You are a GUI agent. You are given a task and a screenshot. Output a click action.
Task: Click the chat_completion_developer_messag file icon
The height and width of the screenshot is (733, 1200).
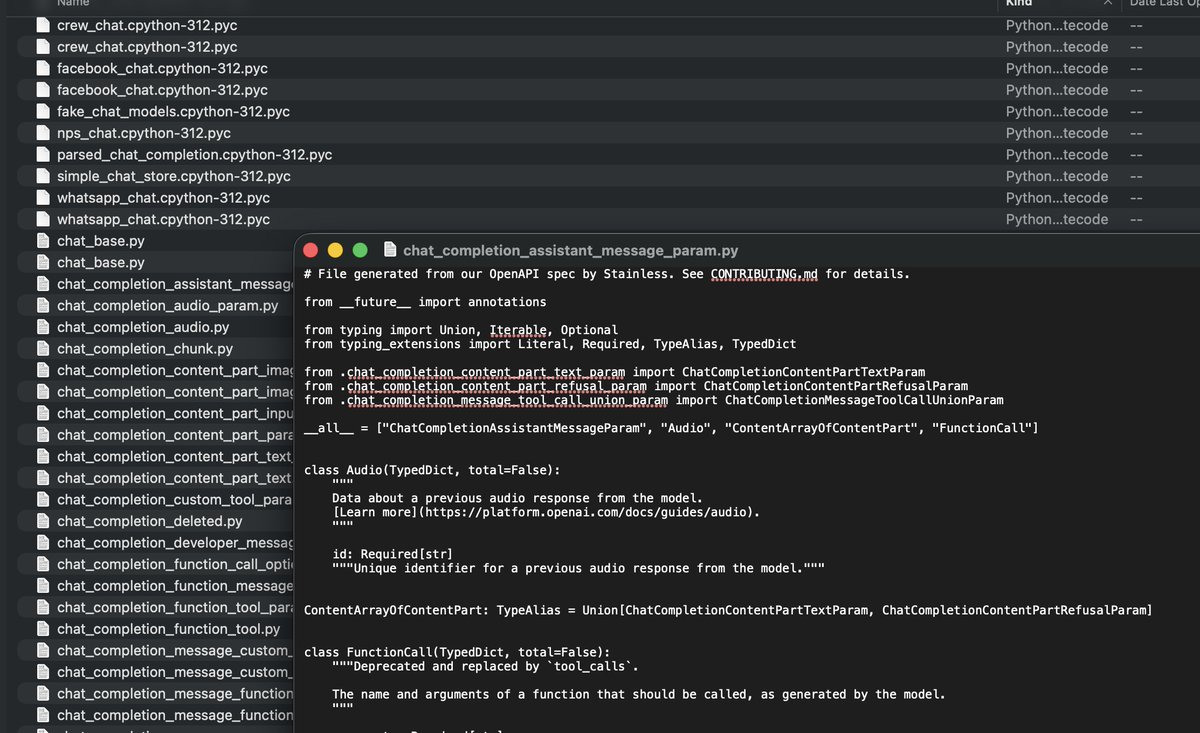[x=43, y=543]
